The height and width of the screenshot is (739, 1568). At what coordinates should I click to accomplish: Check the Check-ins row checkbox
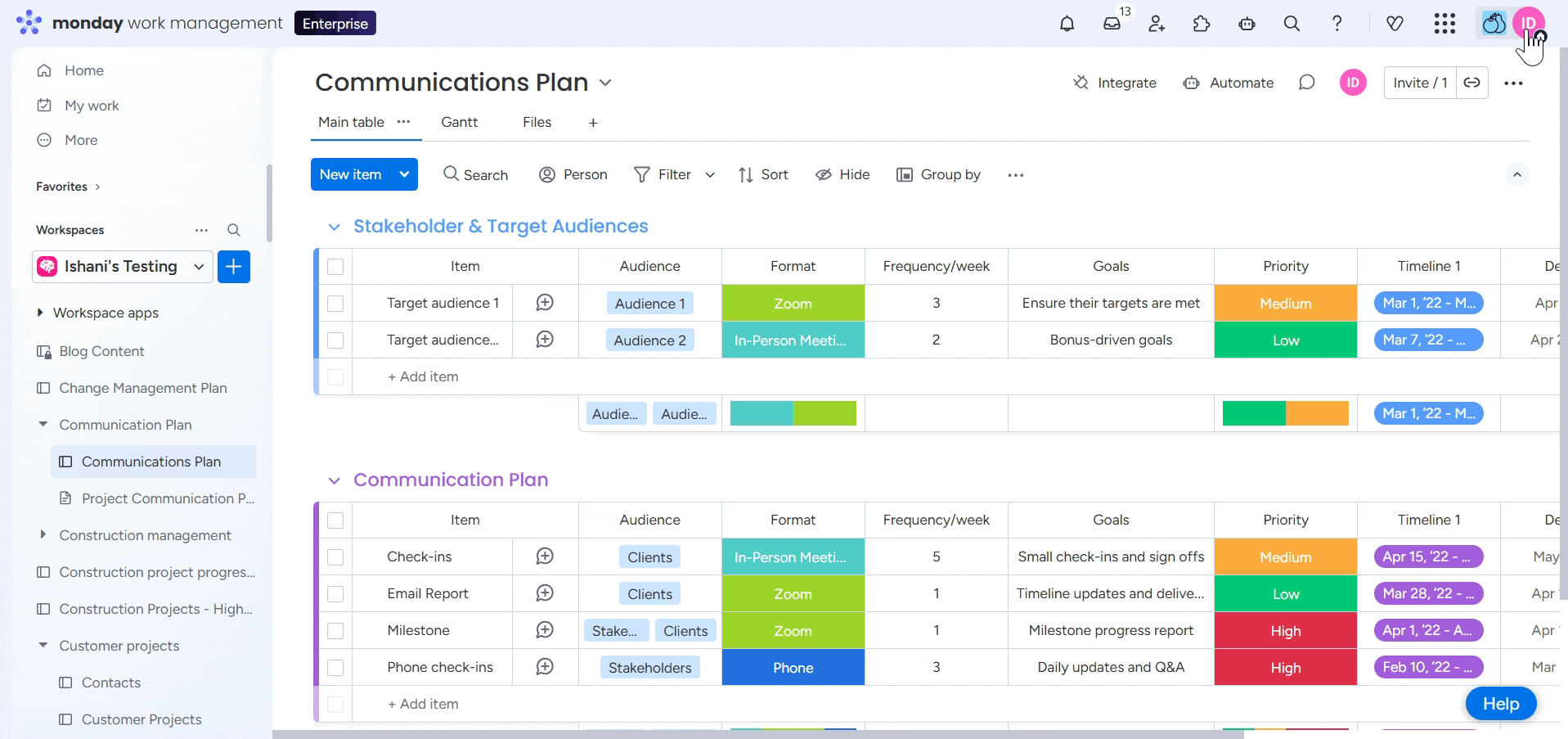tap(335, 557)
